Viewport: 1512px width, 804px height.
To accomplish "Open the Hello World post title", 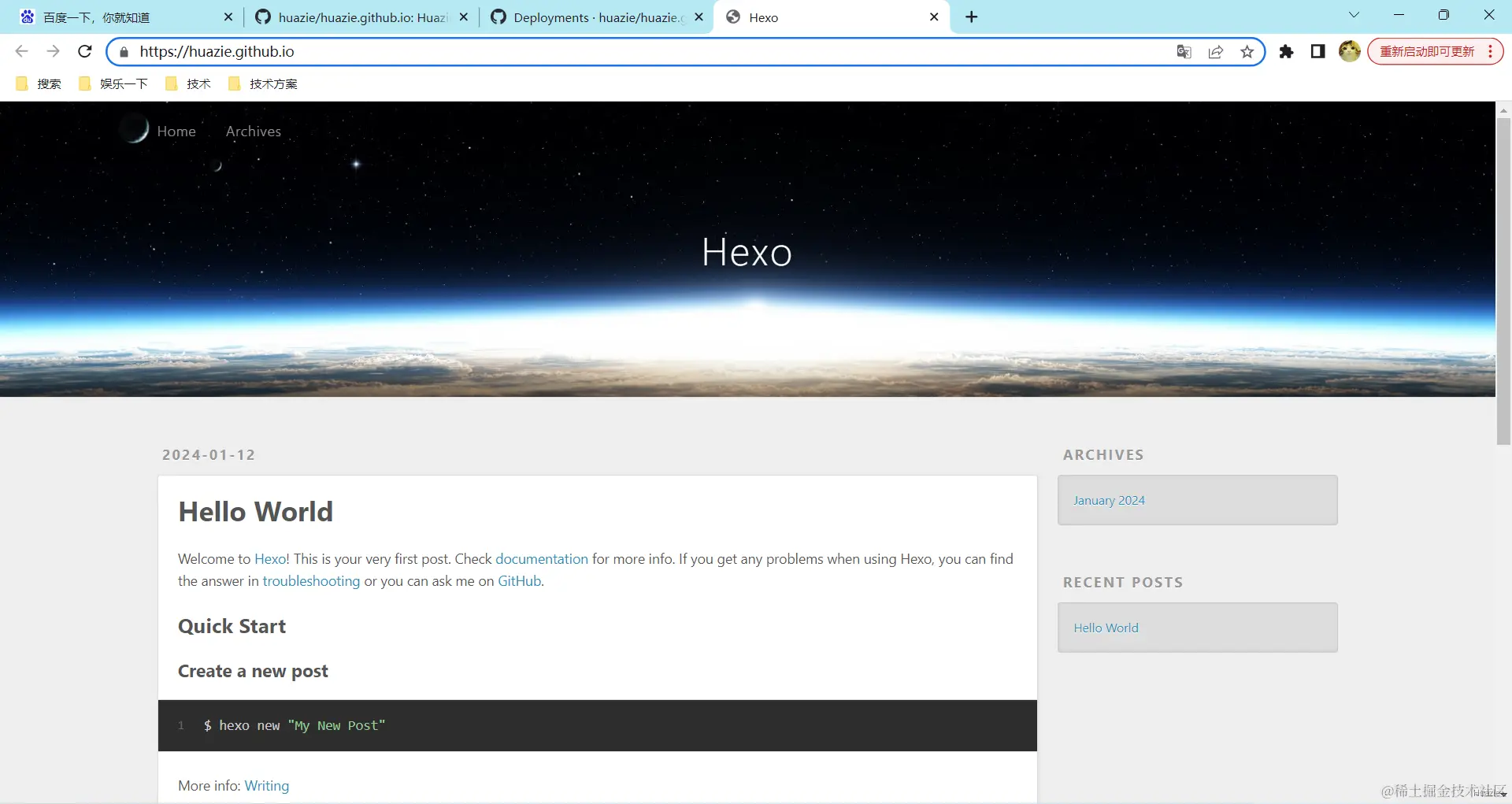I will click(256, 512).
